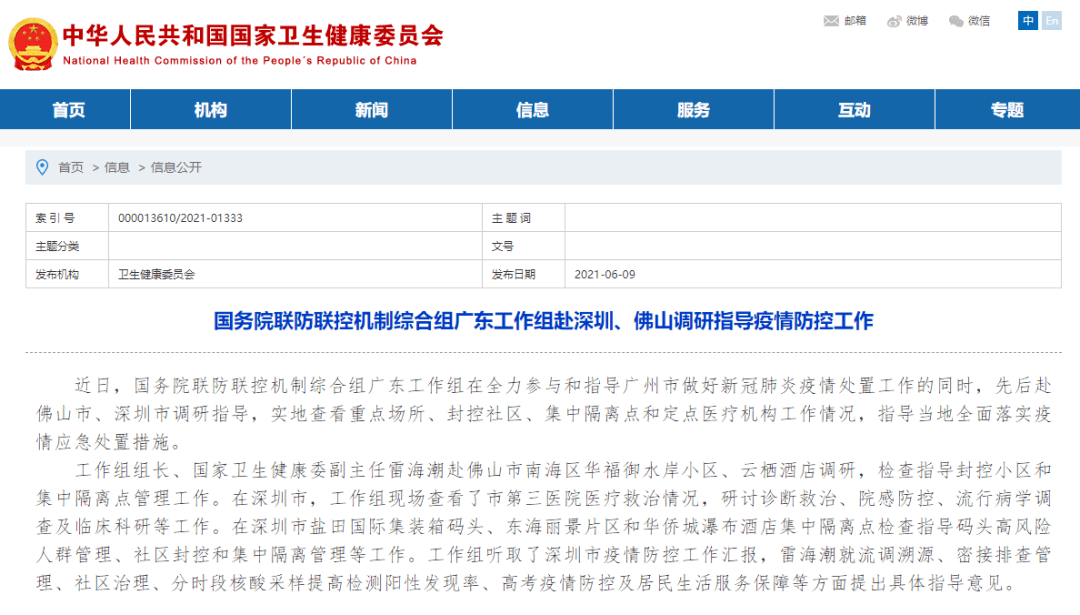Click the 主题分类 label cell
The width and height of the screenshot is (1080, 615).
pos(67,246)
